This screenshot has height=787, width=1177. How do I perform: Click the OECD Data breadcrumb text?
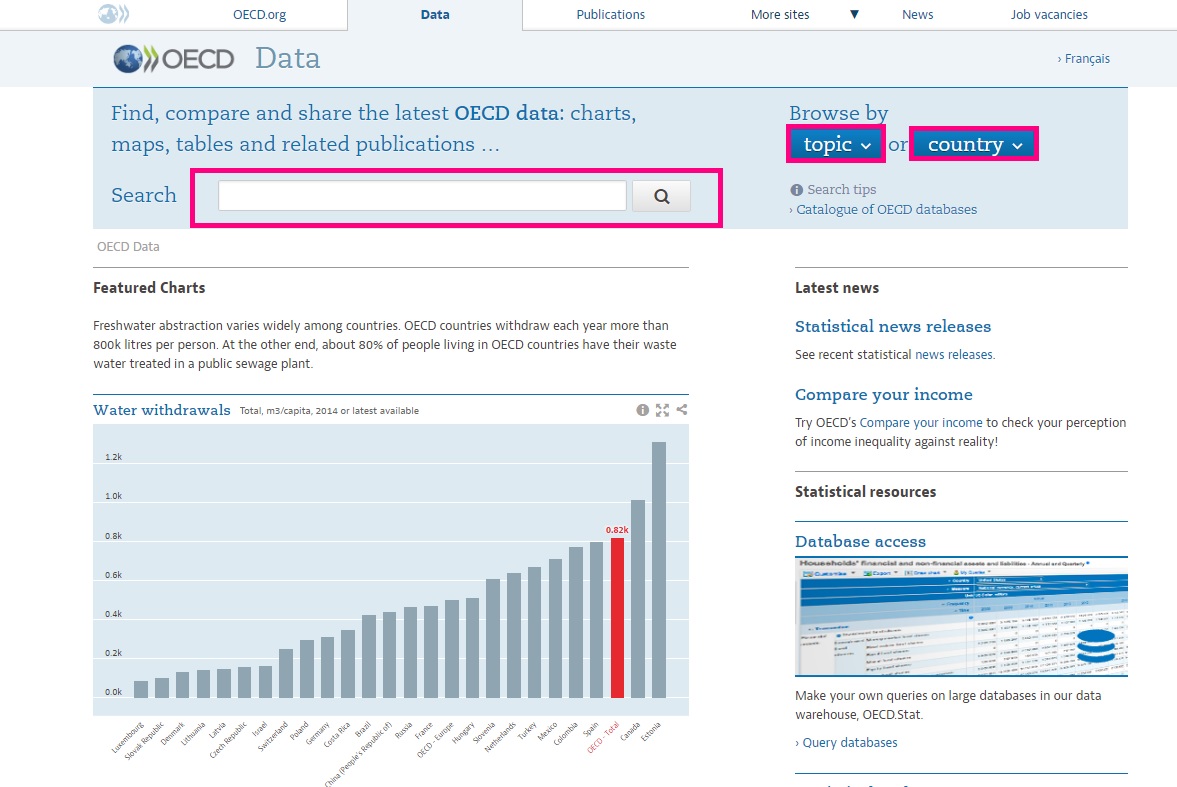(x=128, y=247)
